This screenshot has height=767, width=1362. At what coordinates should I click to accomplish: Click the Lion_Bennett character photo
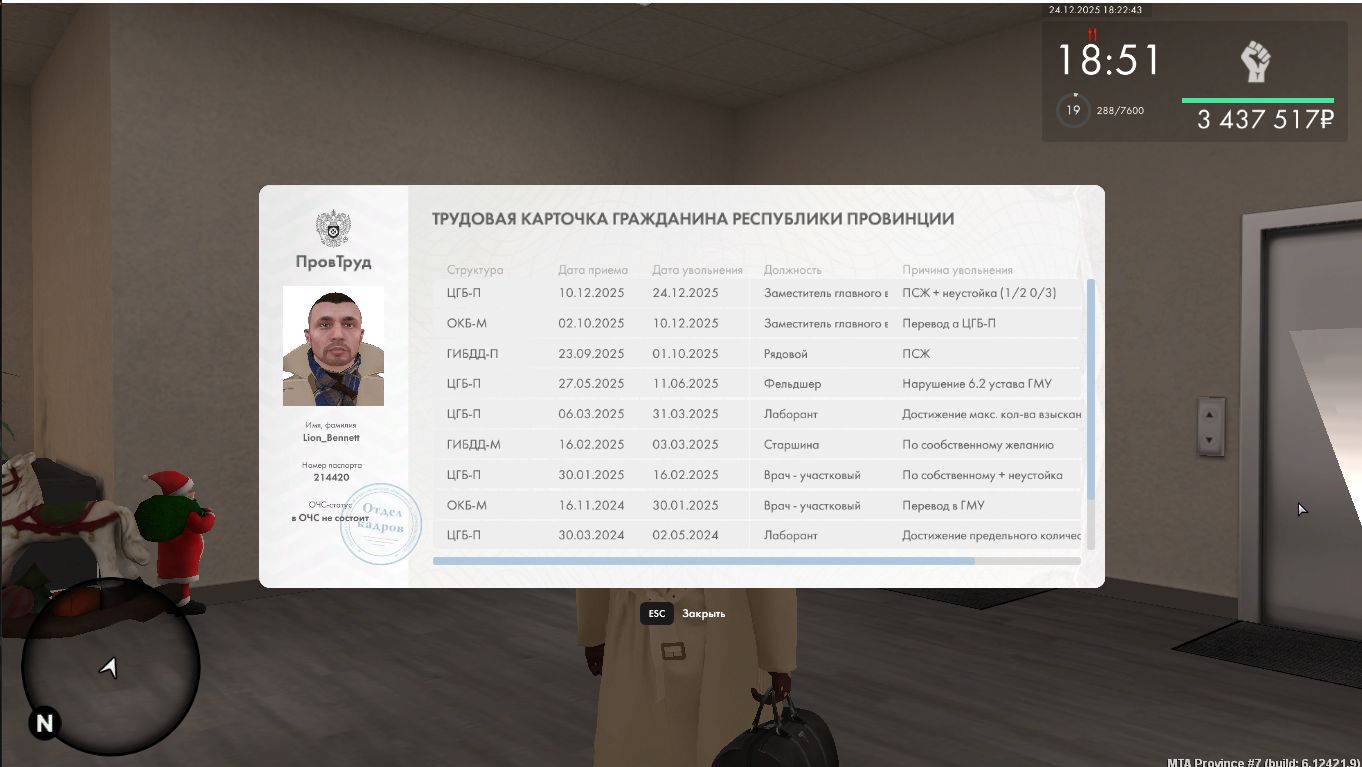333,346
